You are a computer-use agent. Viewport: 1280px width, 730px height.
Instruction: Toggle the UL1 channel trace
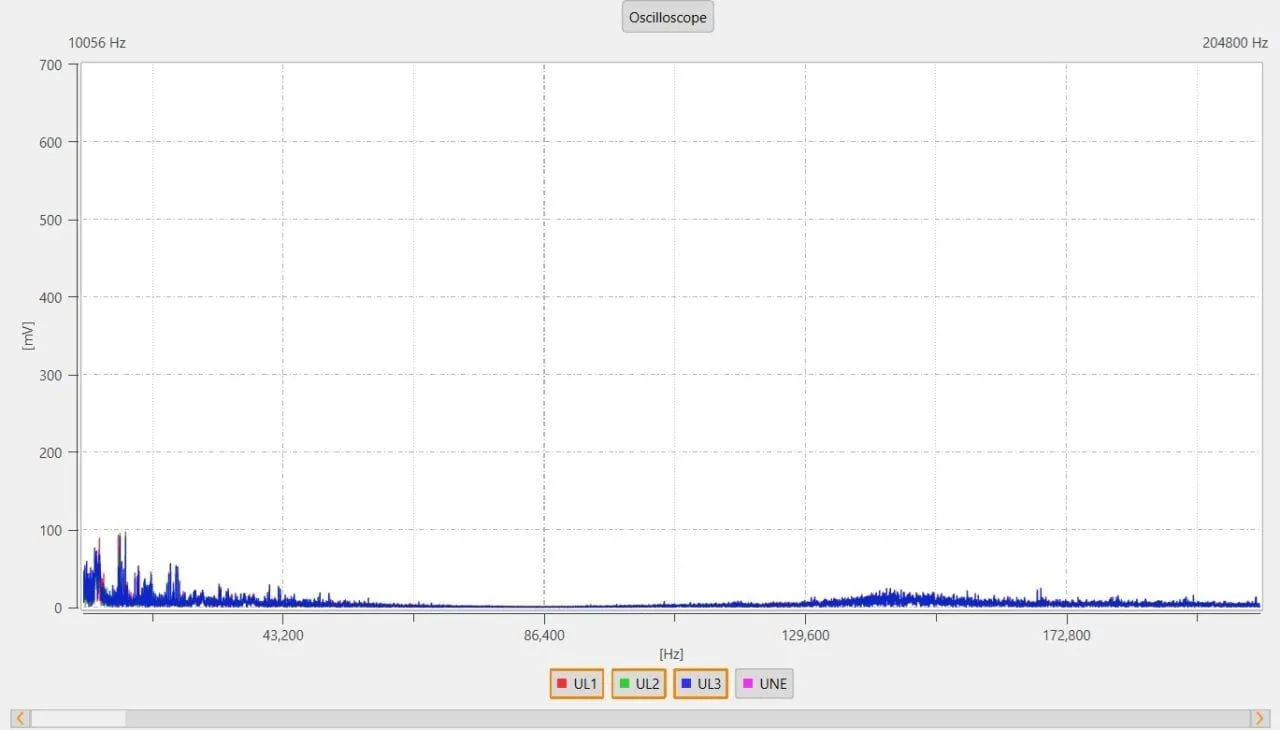click(x=577, y=684)
